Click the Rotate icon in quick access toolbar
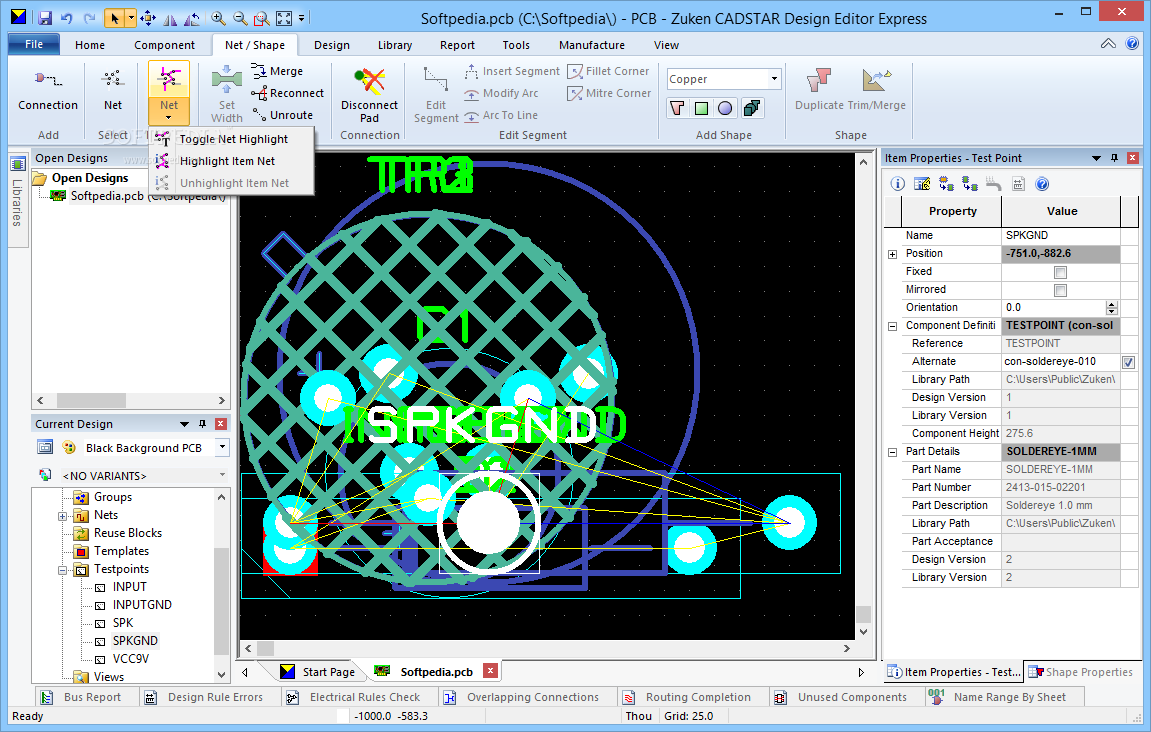Screen dimensions: 1151x732 (x=192, y=18)
